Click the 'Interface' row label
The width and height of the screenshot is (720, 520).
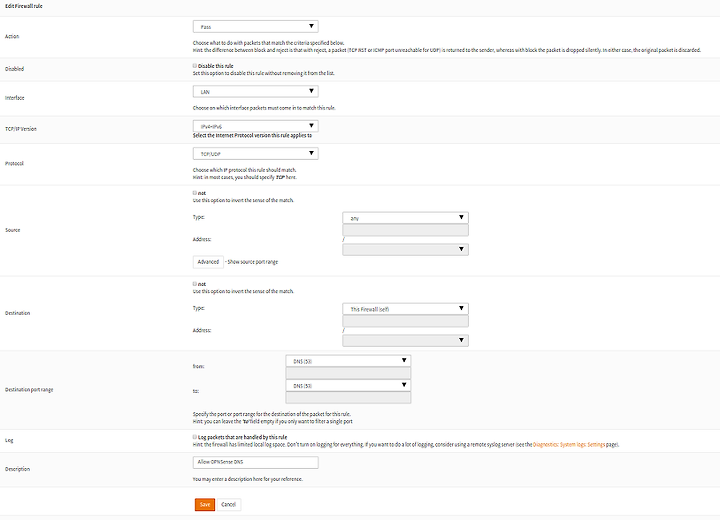coord(15,98)
